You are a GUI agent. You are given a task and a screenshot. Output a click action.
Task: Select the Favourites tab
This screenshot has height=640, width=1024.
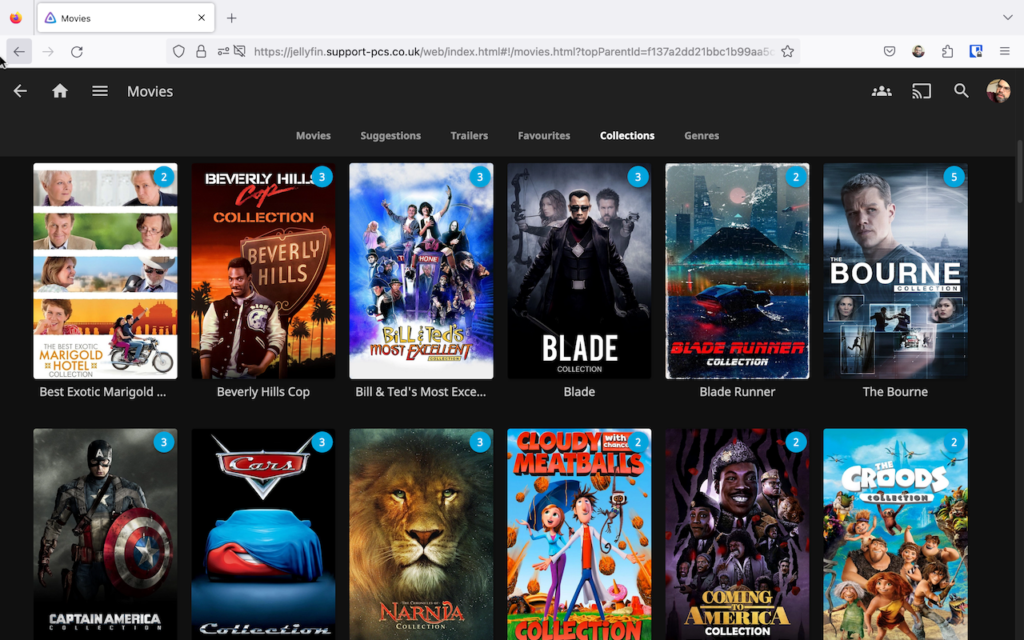544,136
